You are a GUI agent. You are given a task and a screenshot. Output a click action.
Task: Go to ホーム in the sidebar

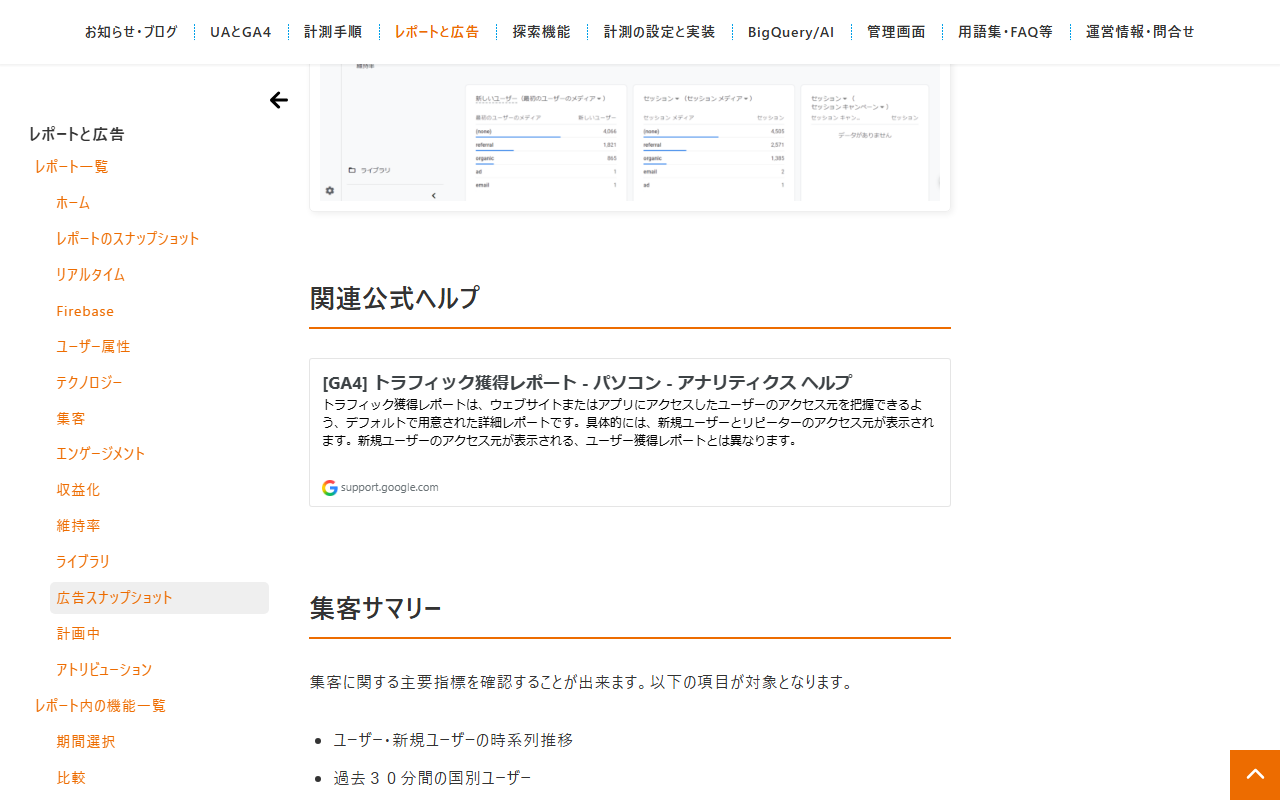[73, 203]
